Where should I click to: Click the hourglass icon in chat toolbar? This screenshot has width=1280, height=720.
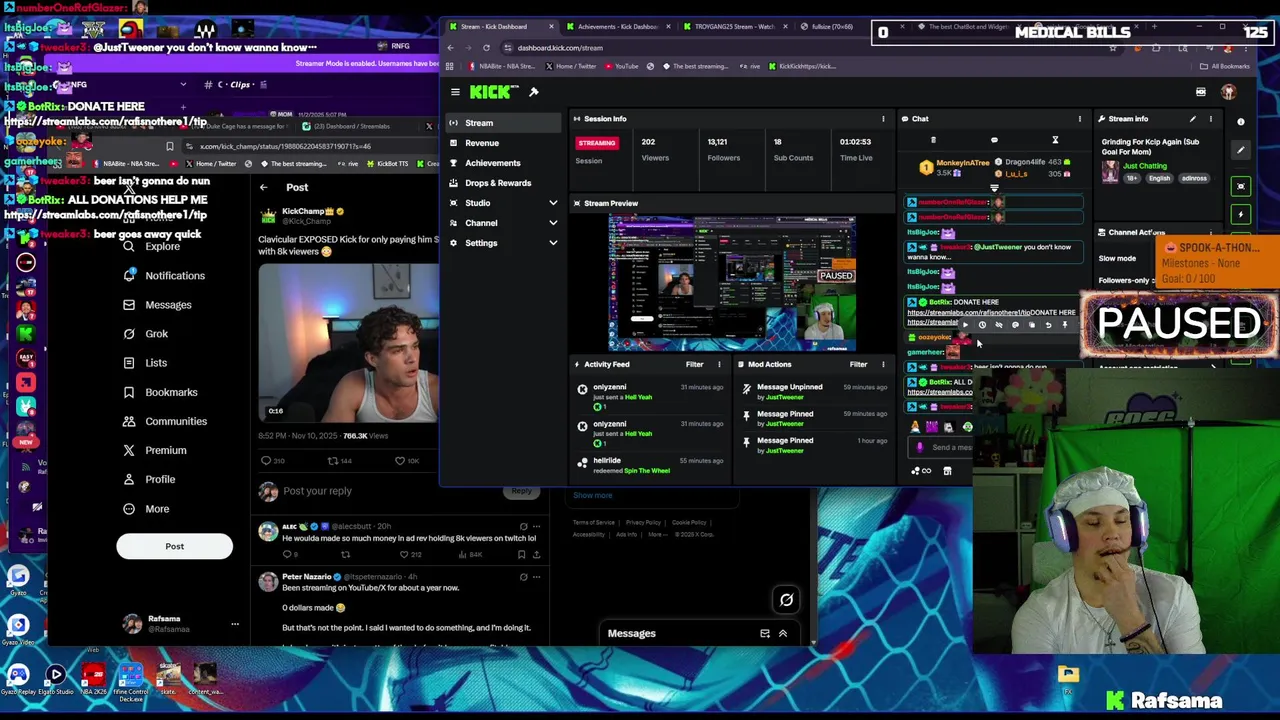[1055, 141]
